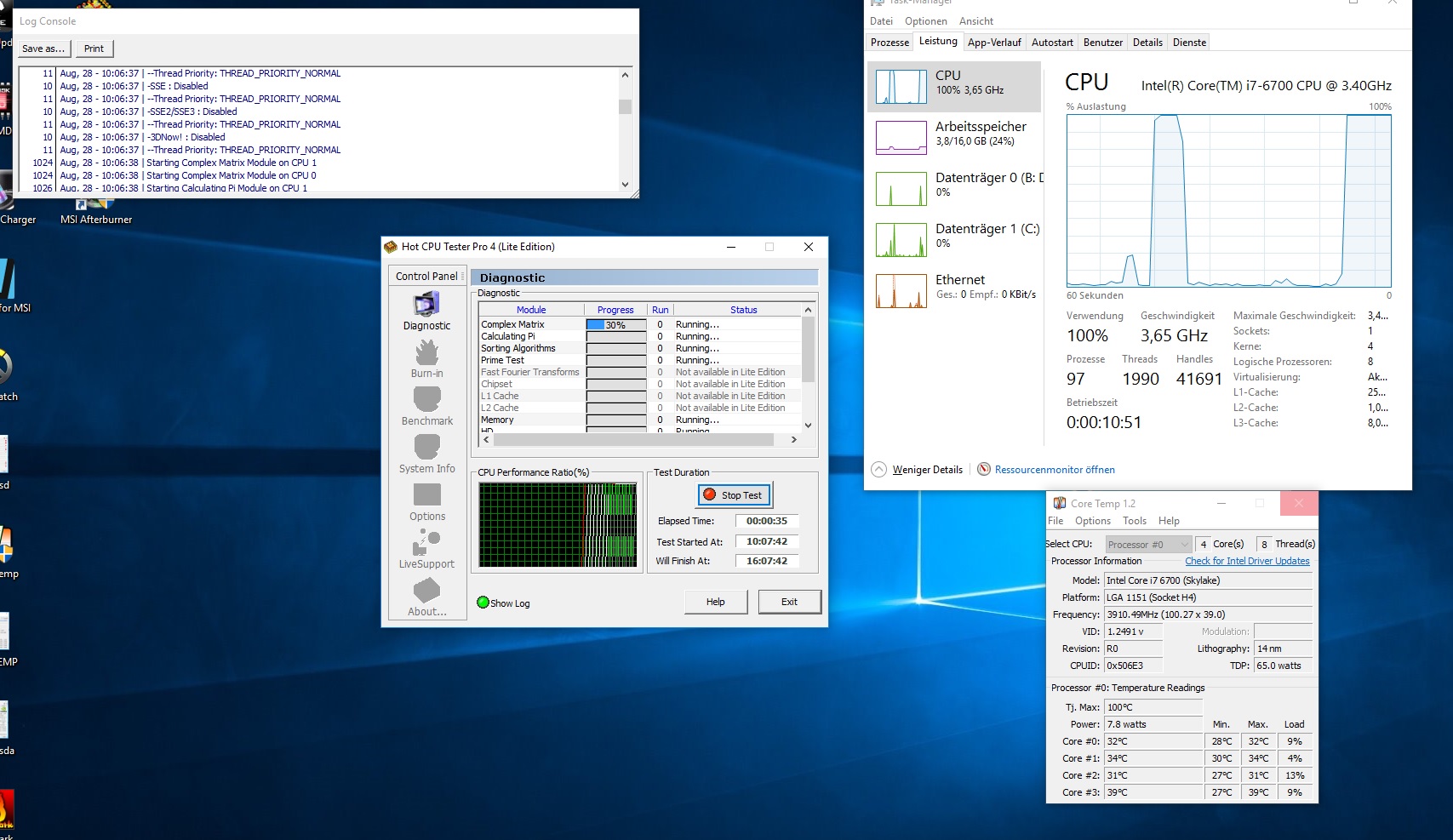
Task: Open the Optionen menu in Task Manager
Action: [x=926, y=21]
